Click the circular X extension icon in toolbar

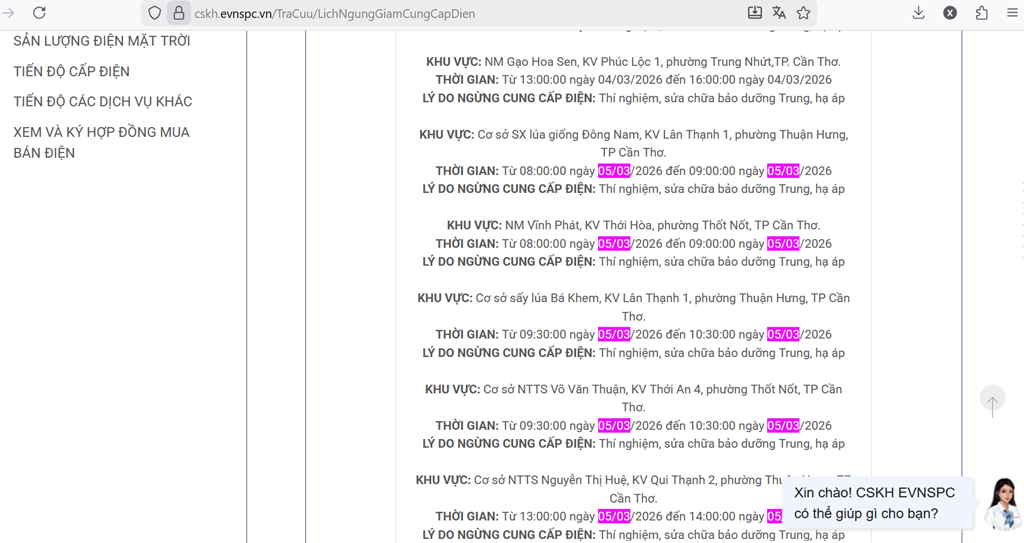pyautogui.click(x=950, y=13)
